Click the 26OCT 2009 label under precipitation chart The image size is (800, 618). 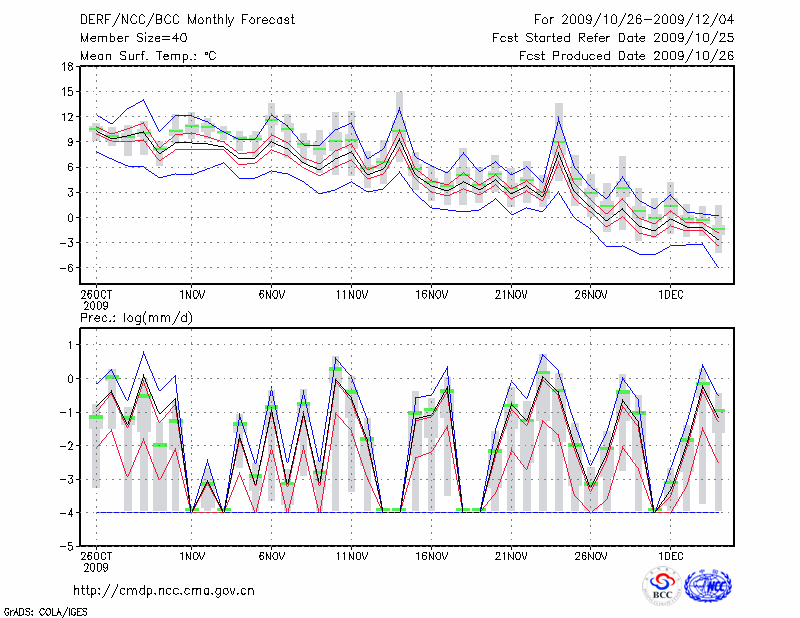point(95,560)
